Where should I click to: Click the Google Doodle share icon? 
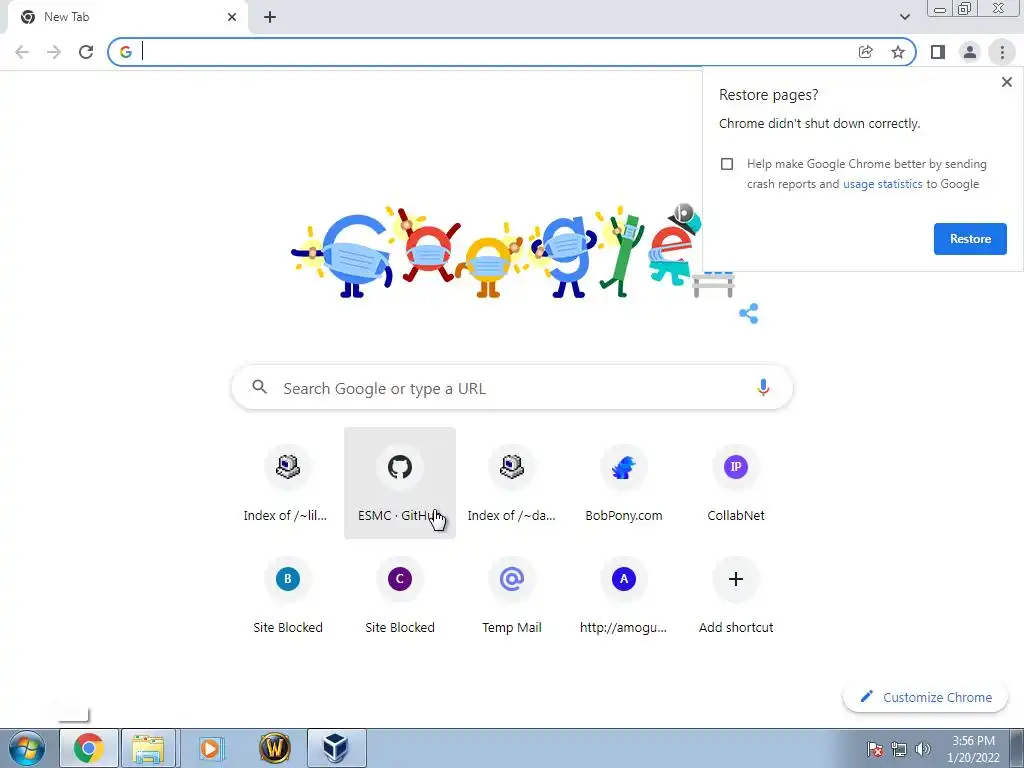click(x=748, y=313)
